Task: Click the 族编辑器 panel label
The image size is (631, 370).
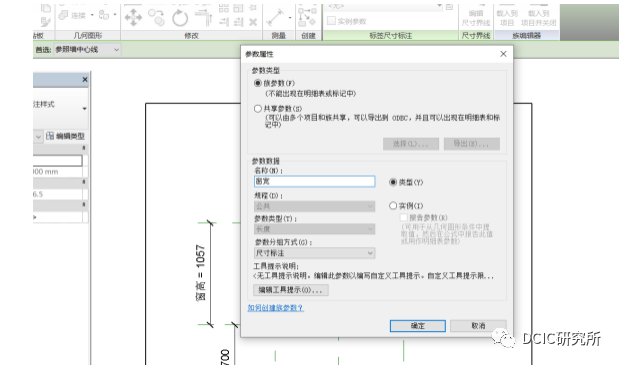Action: [x=527, y=35]
